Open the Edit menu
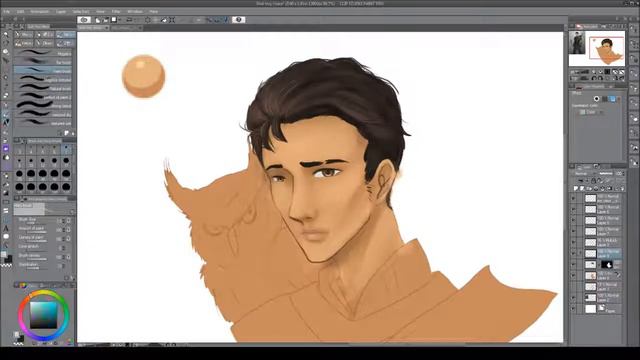The width and height of the screenshot is (640, 360). pos(20,11)
